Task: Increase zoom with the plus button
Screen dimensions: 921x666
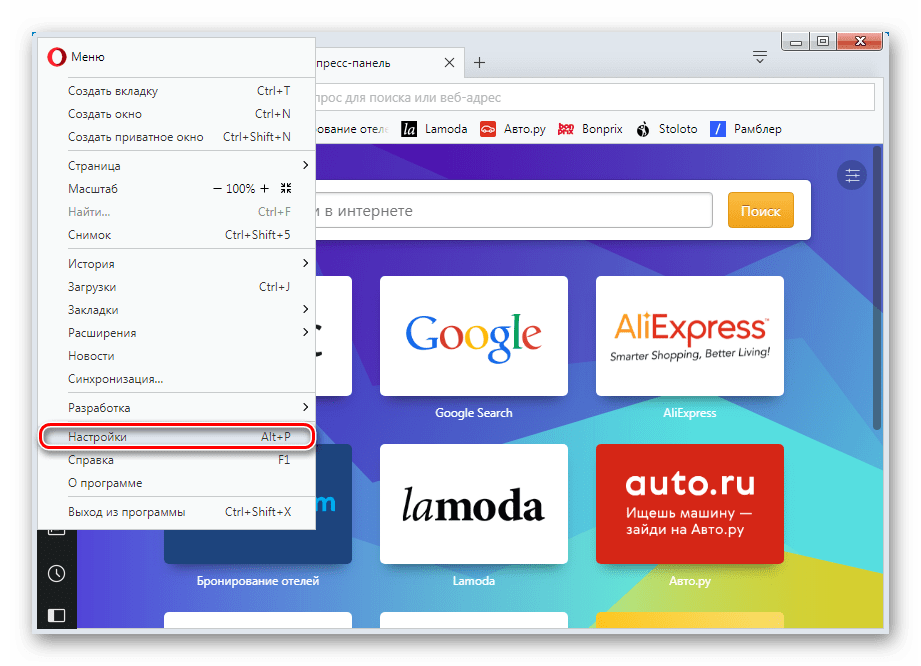Action: (264, 189)
